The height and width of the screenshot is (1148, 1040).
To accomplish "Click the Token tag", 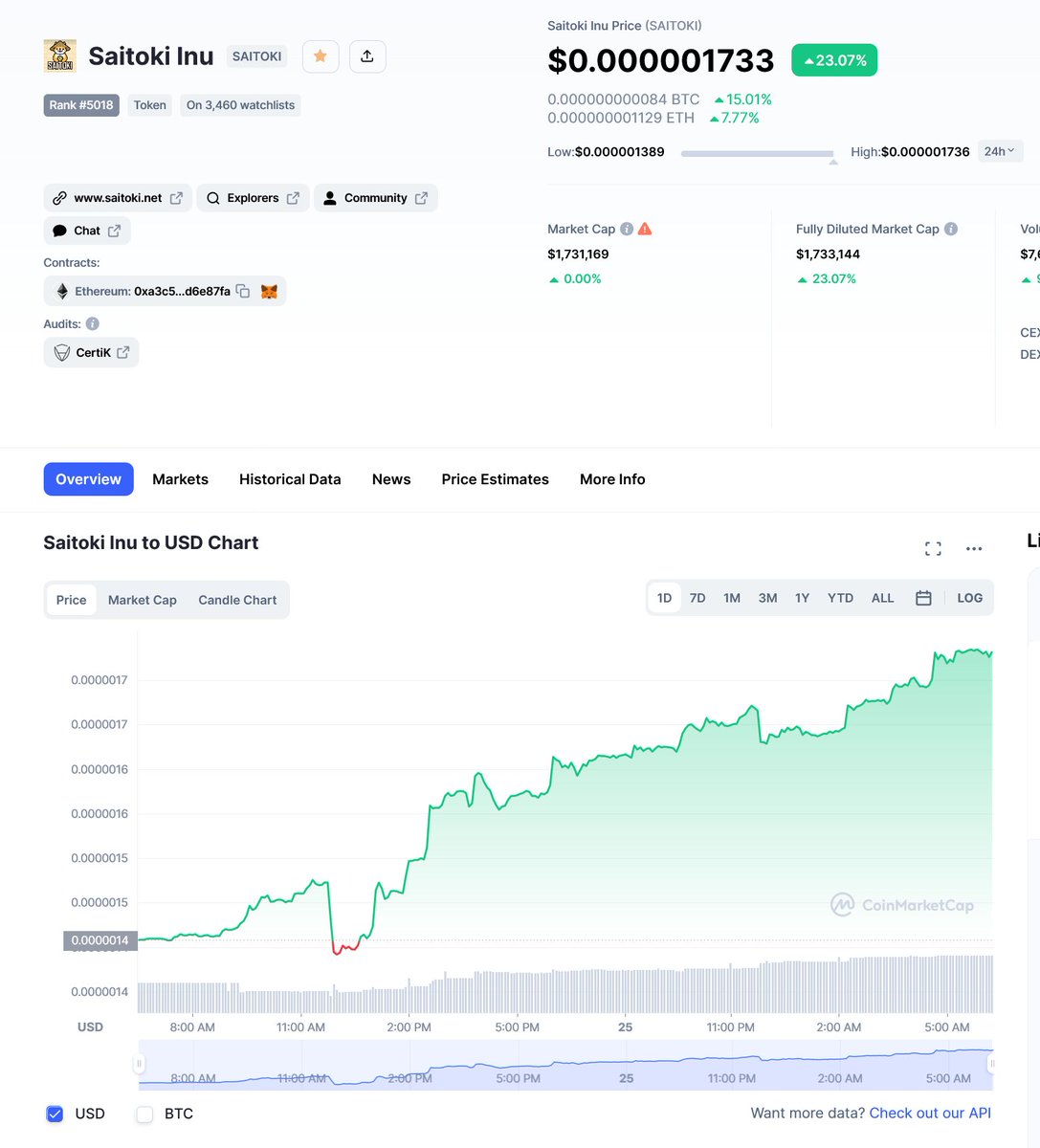I will (149, 105).
